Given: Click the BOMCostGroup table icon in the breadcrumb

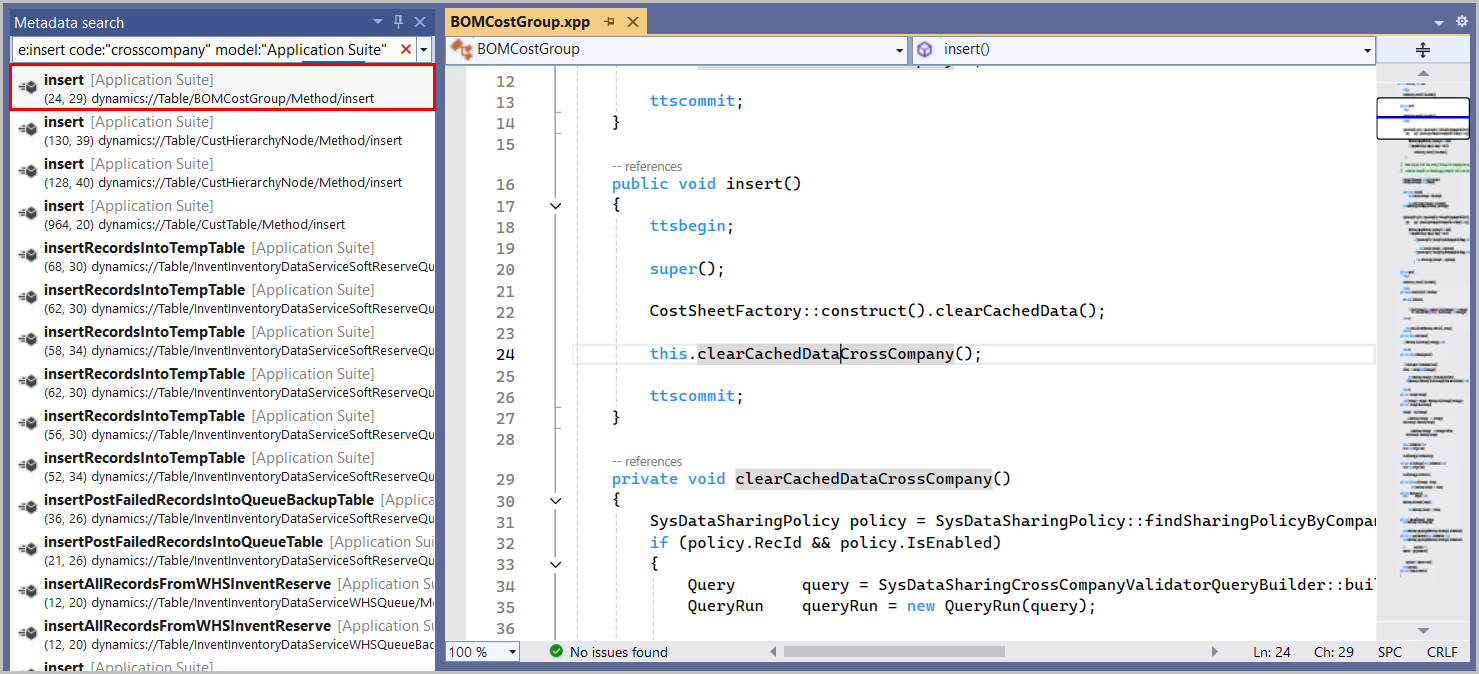Looking at the screenshot, I should 459,48.
